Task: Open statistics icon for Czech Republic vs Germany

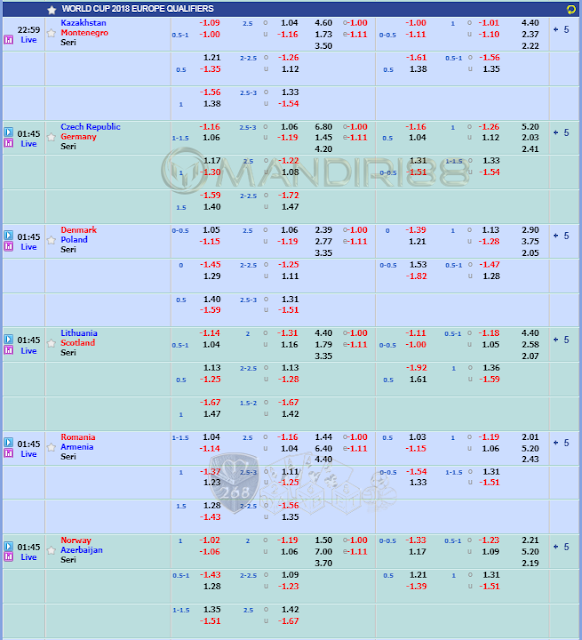Action: pyautogui.click(x=9, y=143)
